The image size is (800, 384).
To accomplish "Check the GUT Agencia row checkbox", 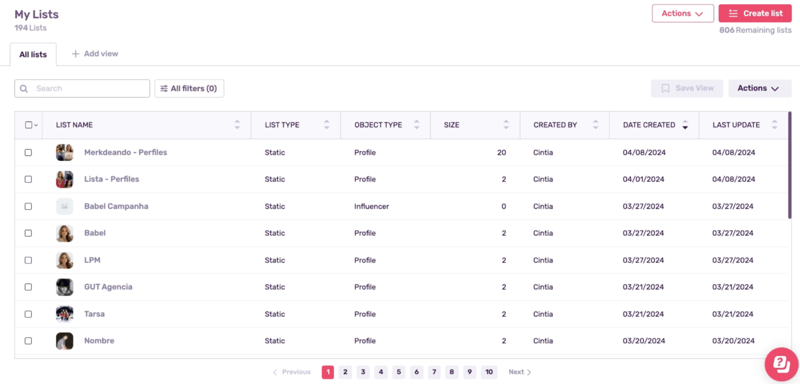I will (28, 287).
